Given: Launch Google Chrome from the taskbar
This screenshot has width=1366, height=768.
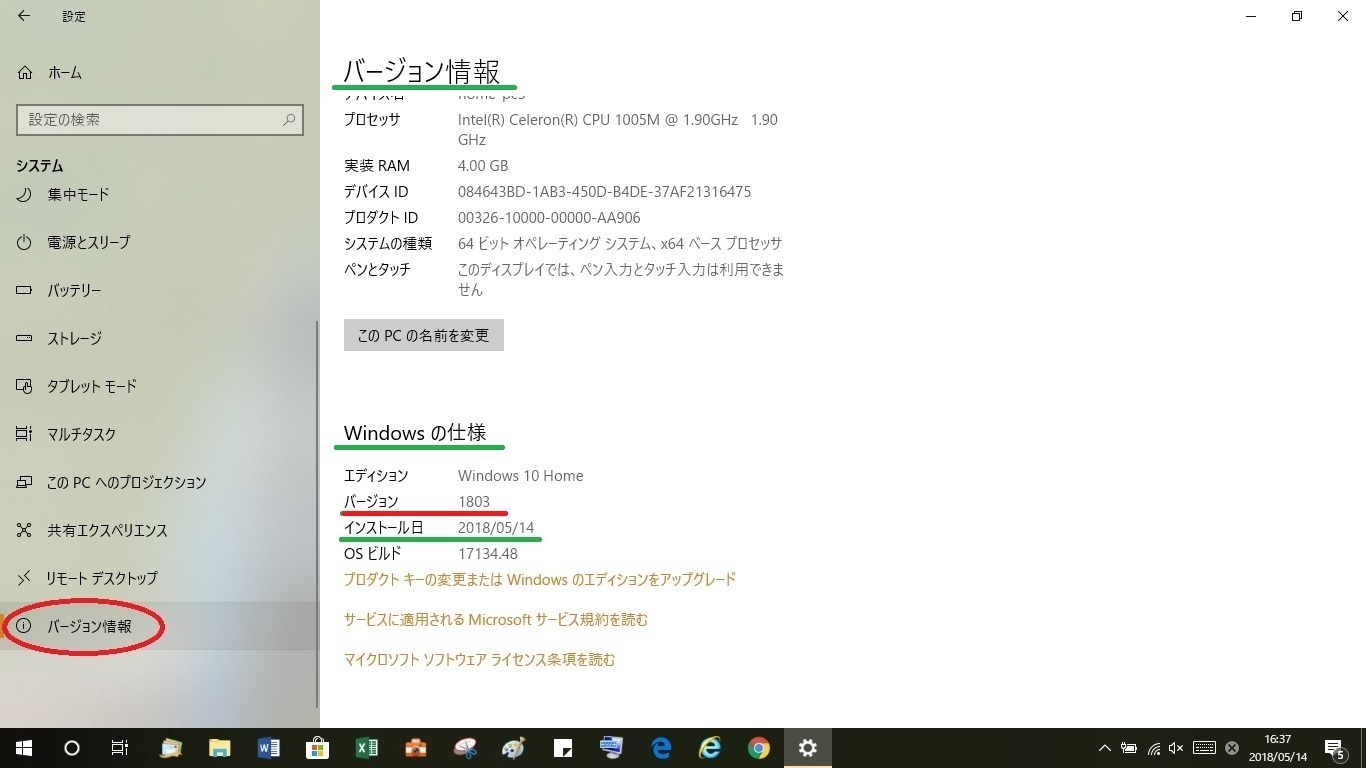Looking at the screenshot, I should 759,748.
